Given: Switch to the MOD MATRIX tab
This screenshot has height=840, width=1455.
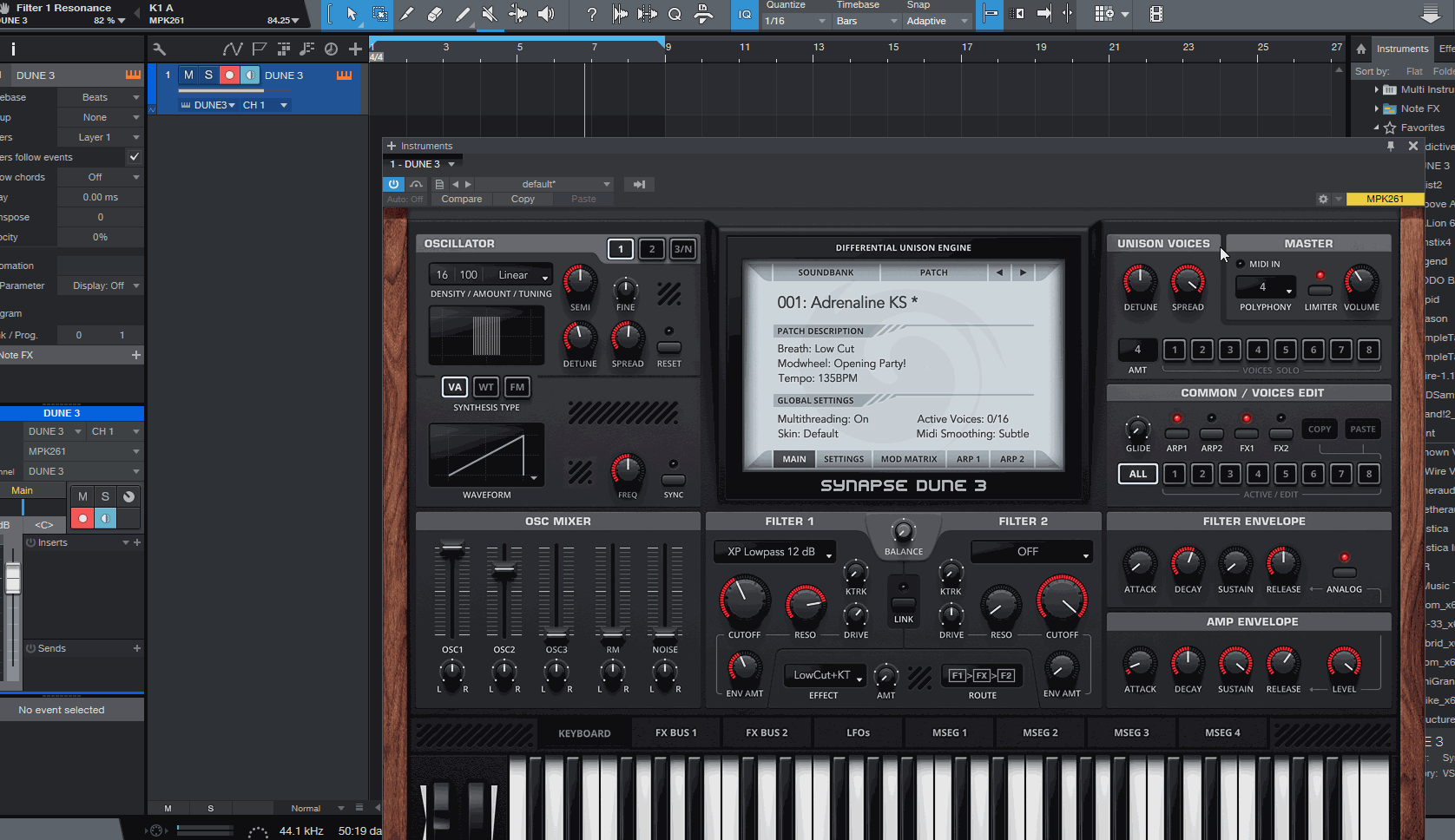Looking at the screenshot, I should [908, 459].
